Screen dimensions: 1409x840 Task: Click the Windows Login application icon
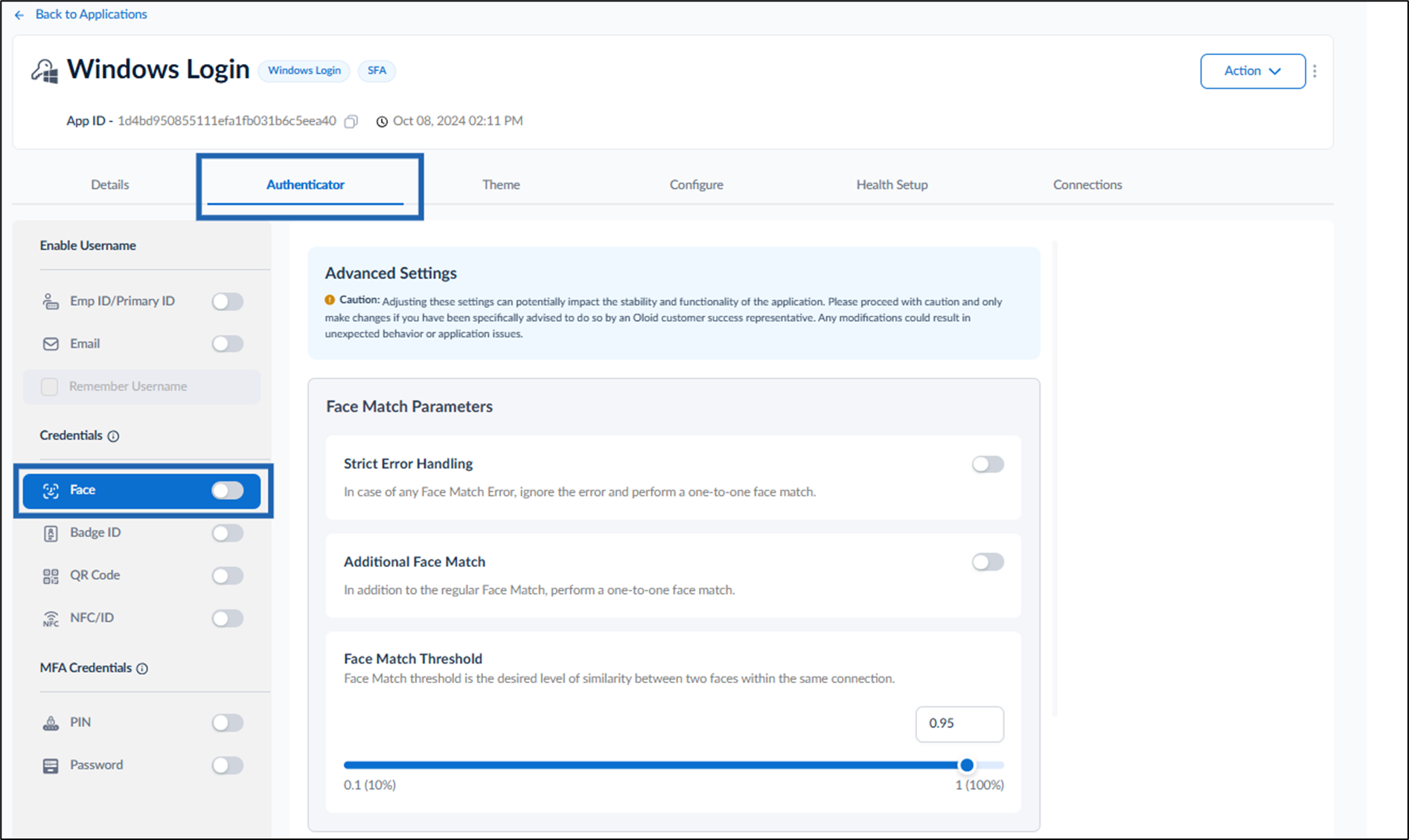point(45,71)
